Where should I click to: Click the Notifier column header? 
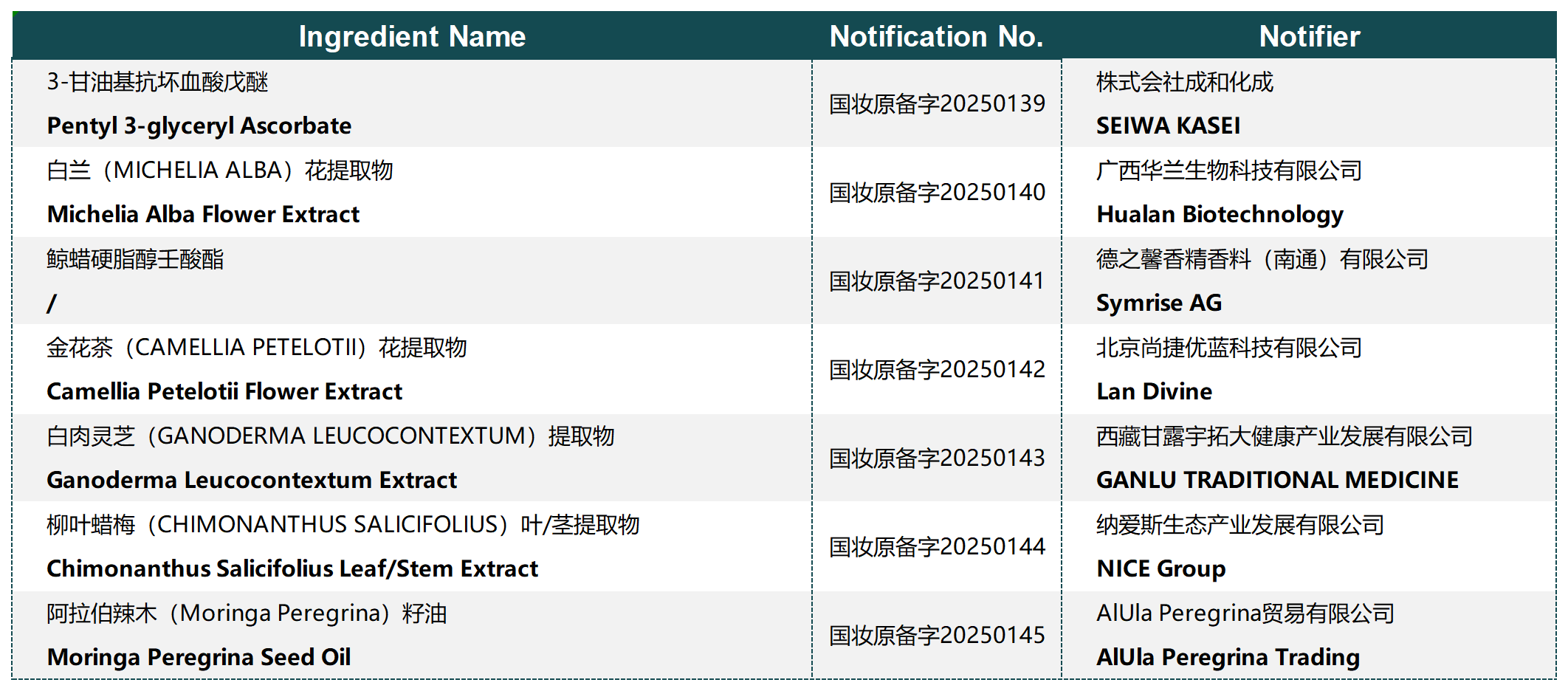point(1309,36)
